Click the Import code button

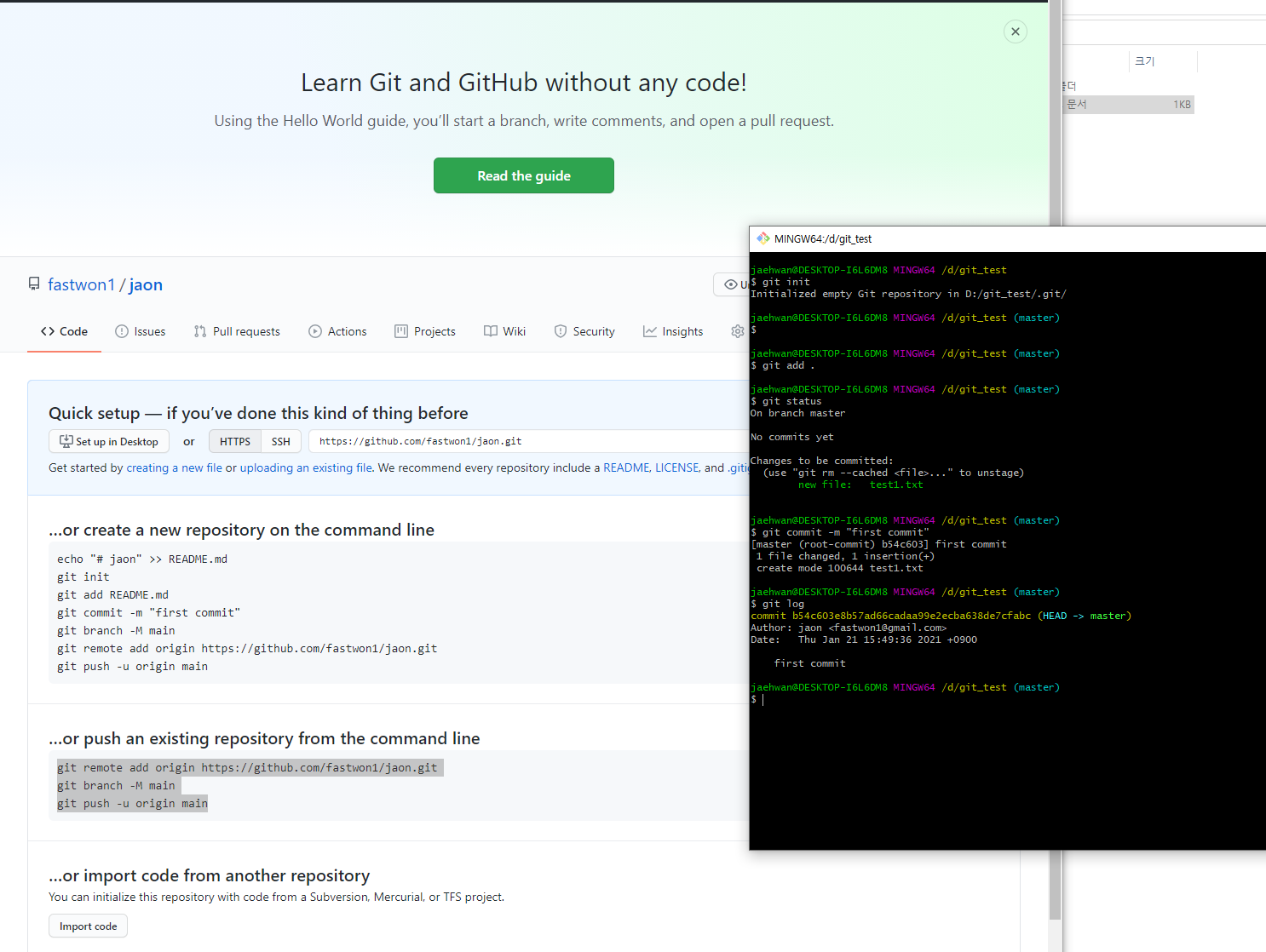[88, 926]
